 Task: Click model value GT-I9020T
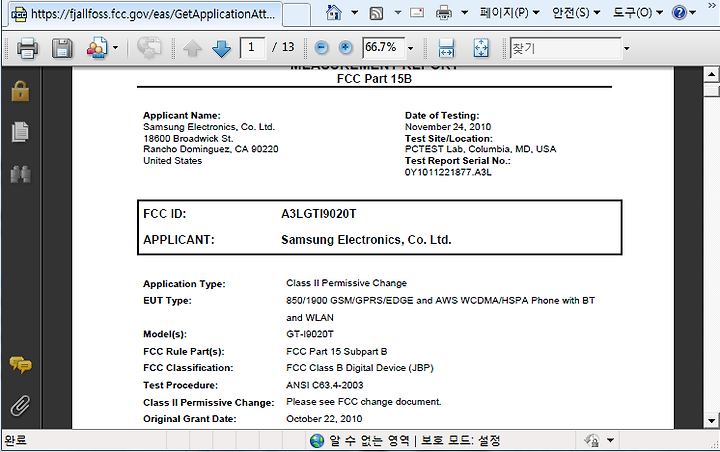tap(310, 334)
